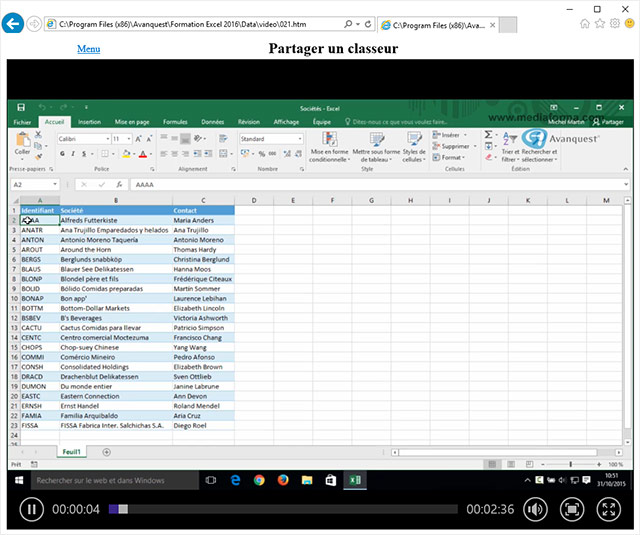Open the Fichier tab
The width and height of the screenshot is (640, 535).
pos(22,122)
